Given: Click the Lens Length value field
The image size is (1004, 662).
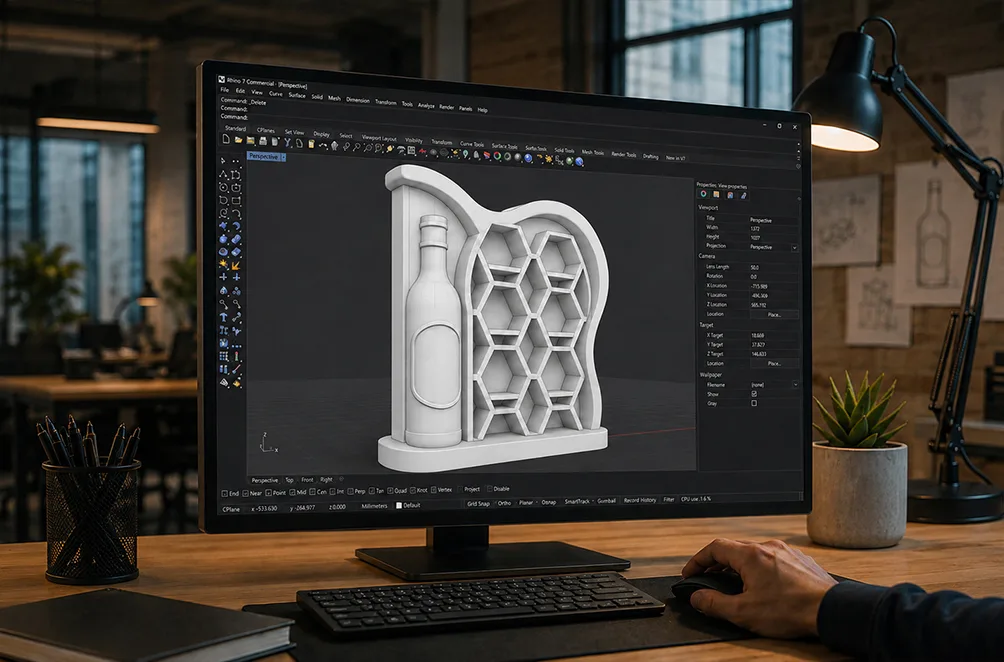Looking at the screenshot, I should (773, 267).
